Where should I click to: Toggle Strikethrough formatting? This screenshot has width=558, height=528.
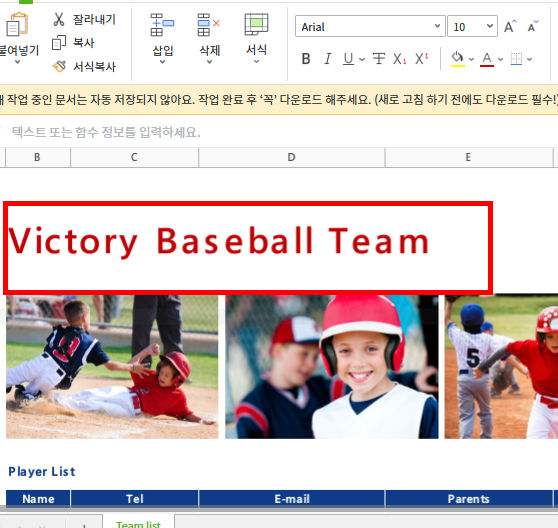[x=379, y=59]
